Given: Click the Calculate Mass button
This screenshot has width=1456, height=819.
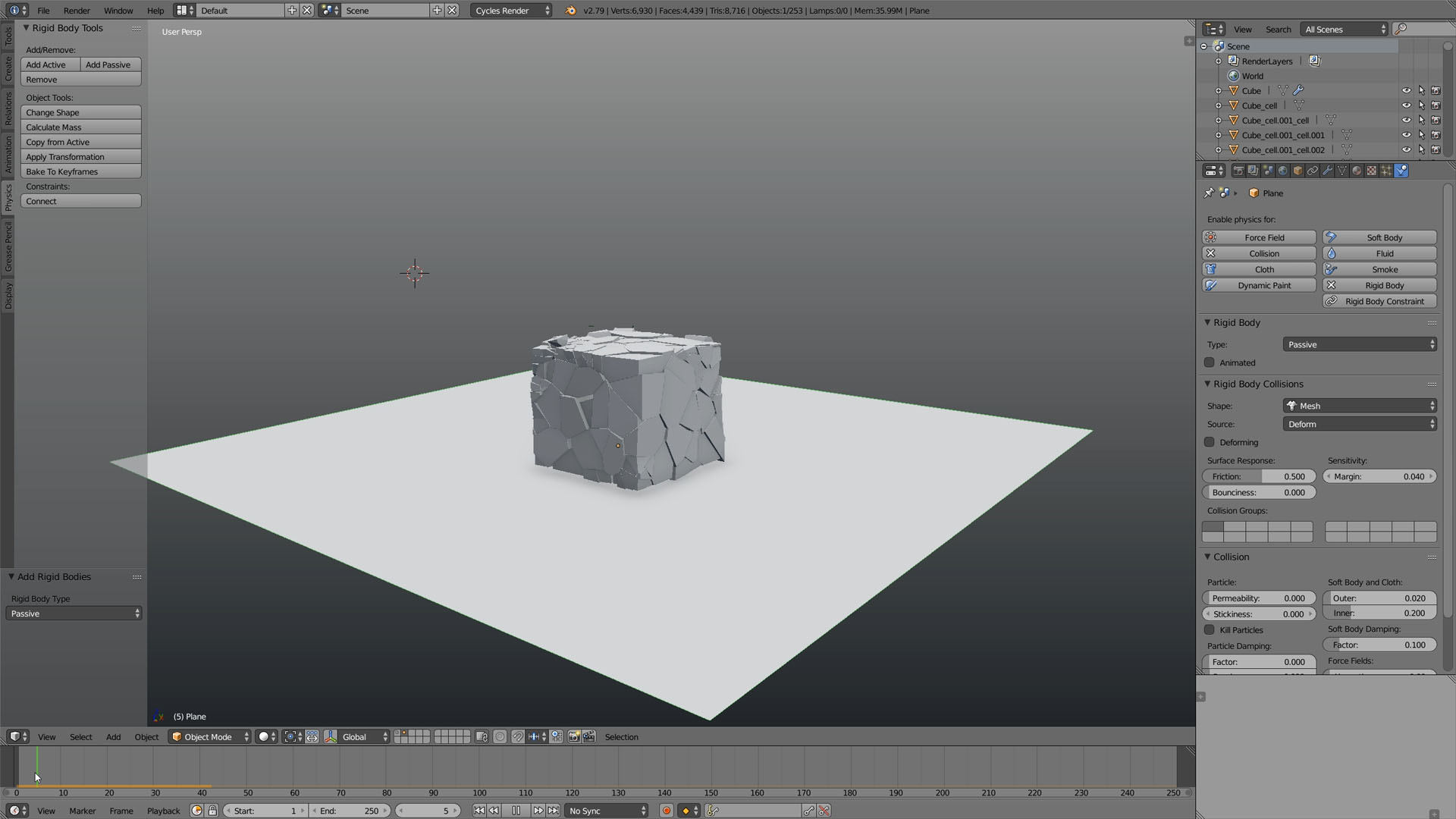Looking at the screenshot, I should pyautogui.click(x=80, y=127).
